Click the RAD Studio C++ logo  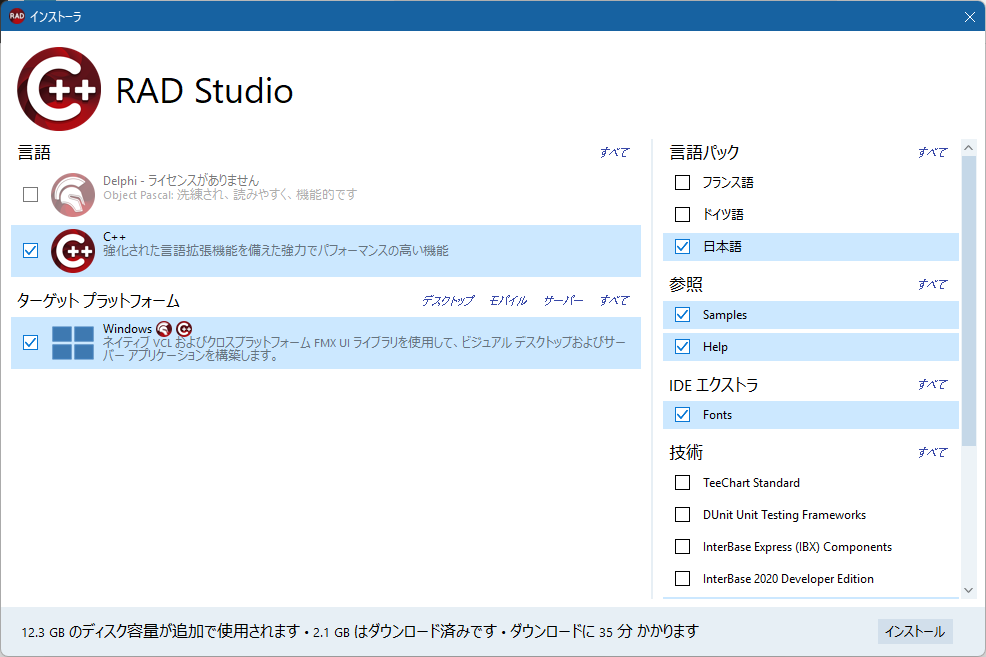(x=58, y=89)
